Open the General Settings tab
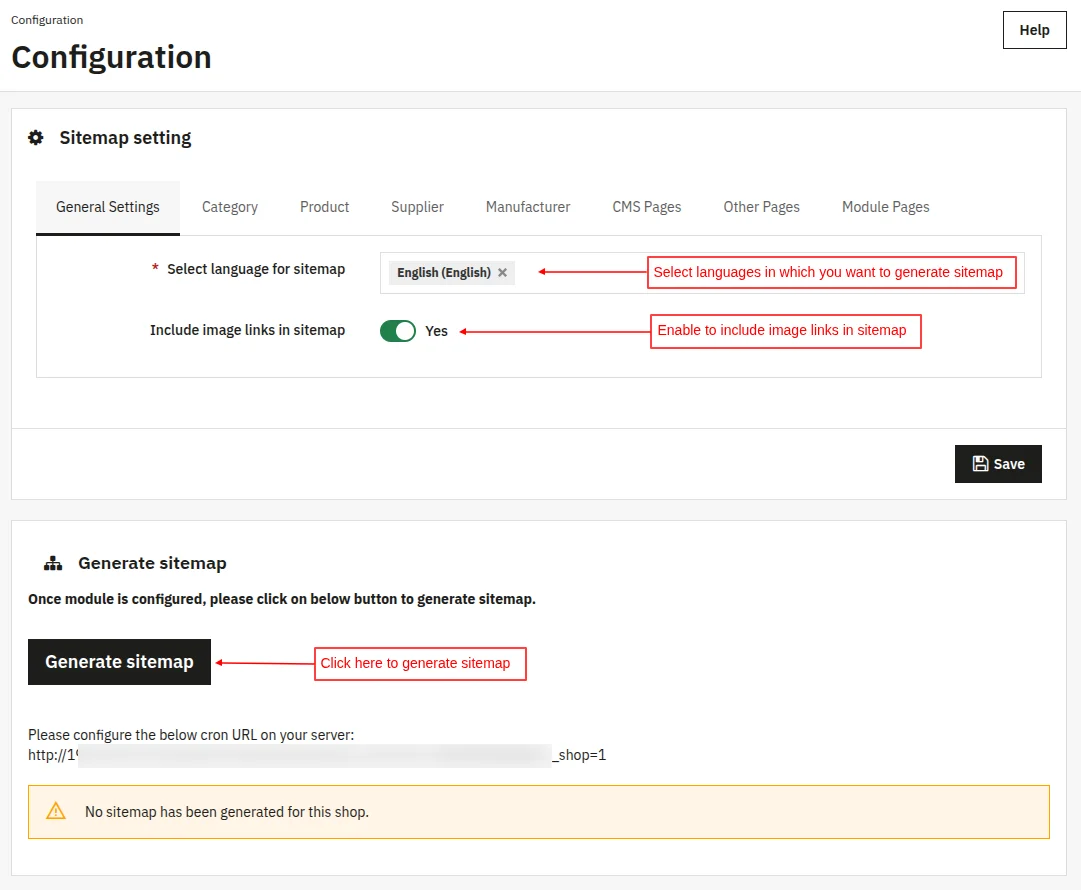Screen dimensions: 1081x890 point(108,208)
